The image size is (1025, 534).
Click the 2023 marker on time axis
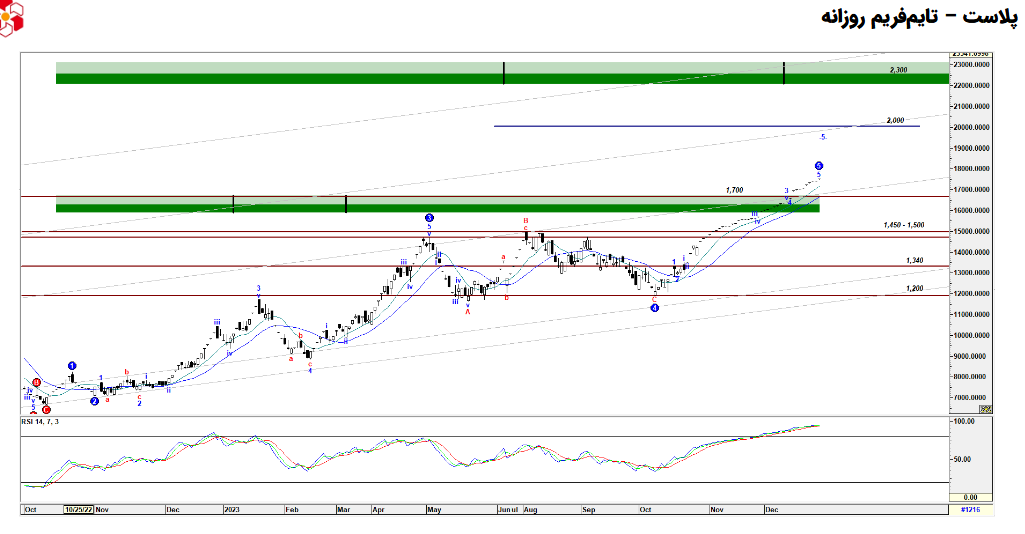click(x=231, y=509)
